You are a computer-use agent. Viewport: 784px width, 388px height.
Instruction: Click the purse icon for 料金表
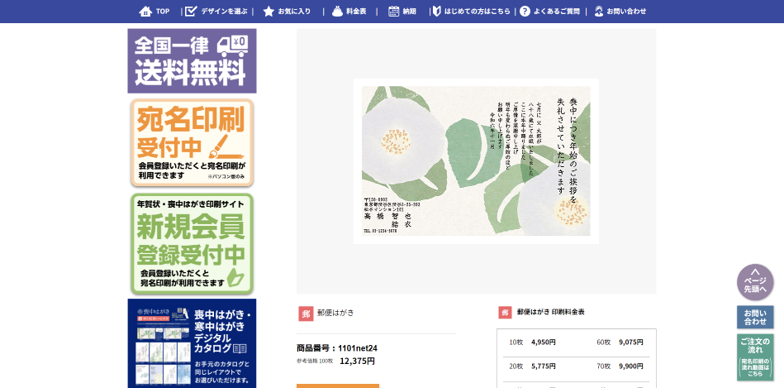pyautogui.click(x=337, y=11)
